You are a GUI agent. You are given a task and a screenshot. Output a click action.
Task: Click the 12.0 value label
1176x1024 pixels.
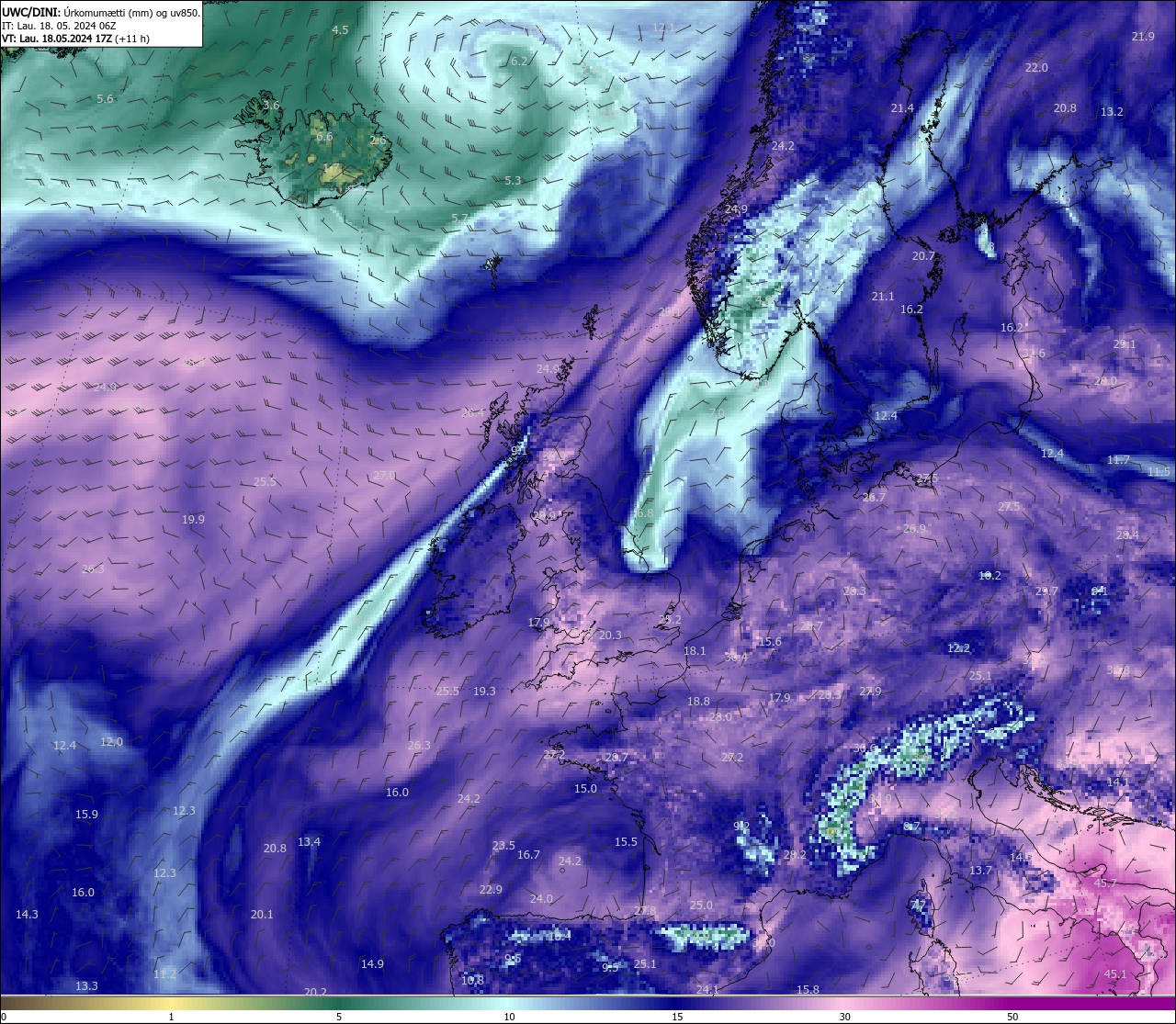click(x=111, y=742)
